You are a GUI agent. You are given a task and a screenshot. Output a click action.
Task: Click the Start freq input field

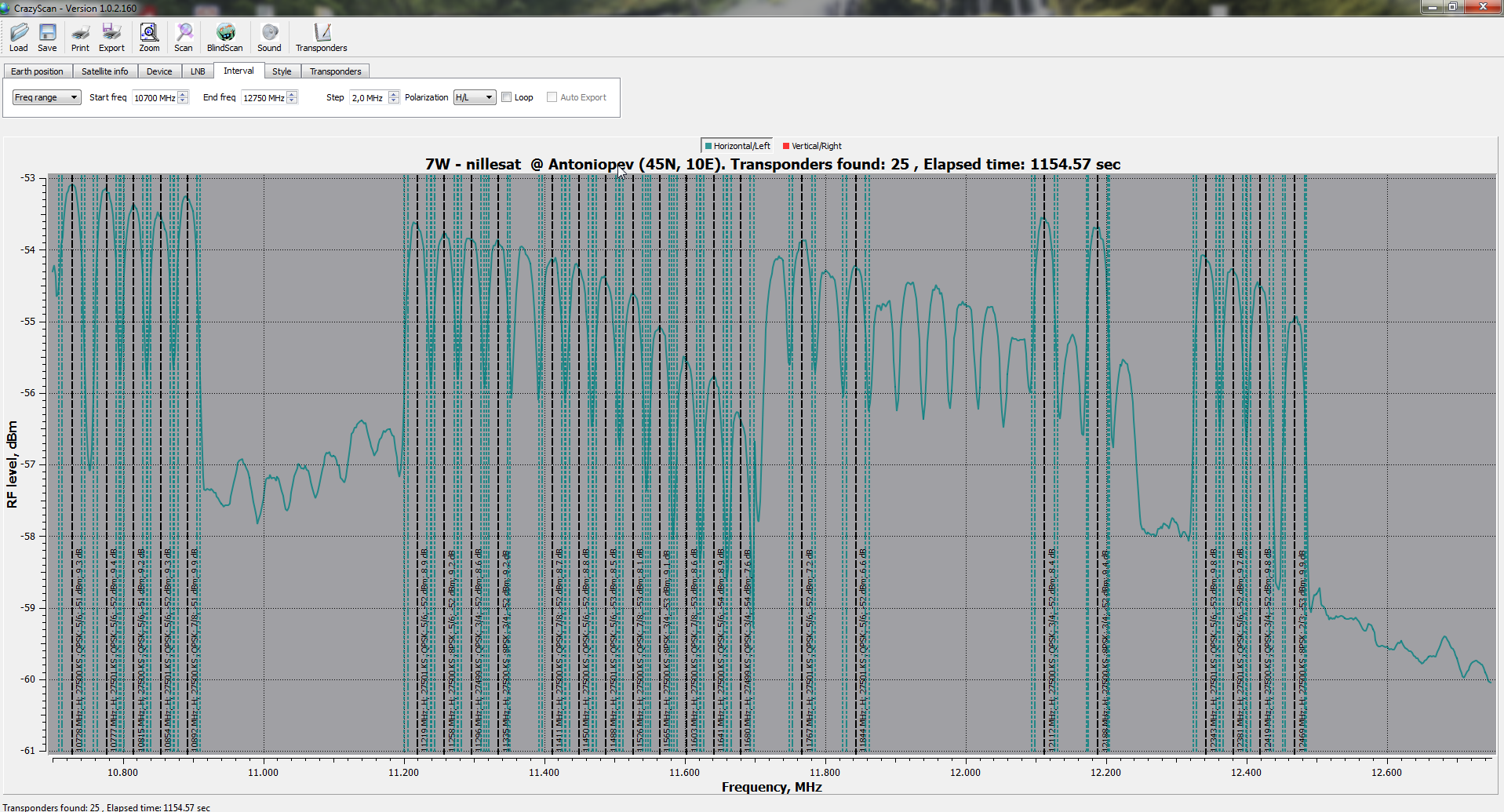[155, 97]
